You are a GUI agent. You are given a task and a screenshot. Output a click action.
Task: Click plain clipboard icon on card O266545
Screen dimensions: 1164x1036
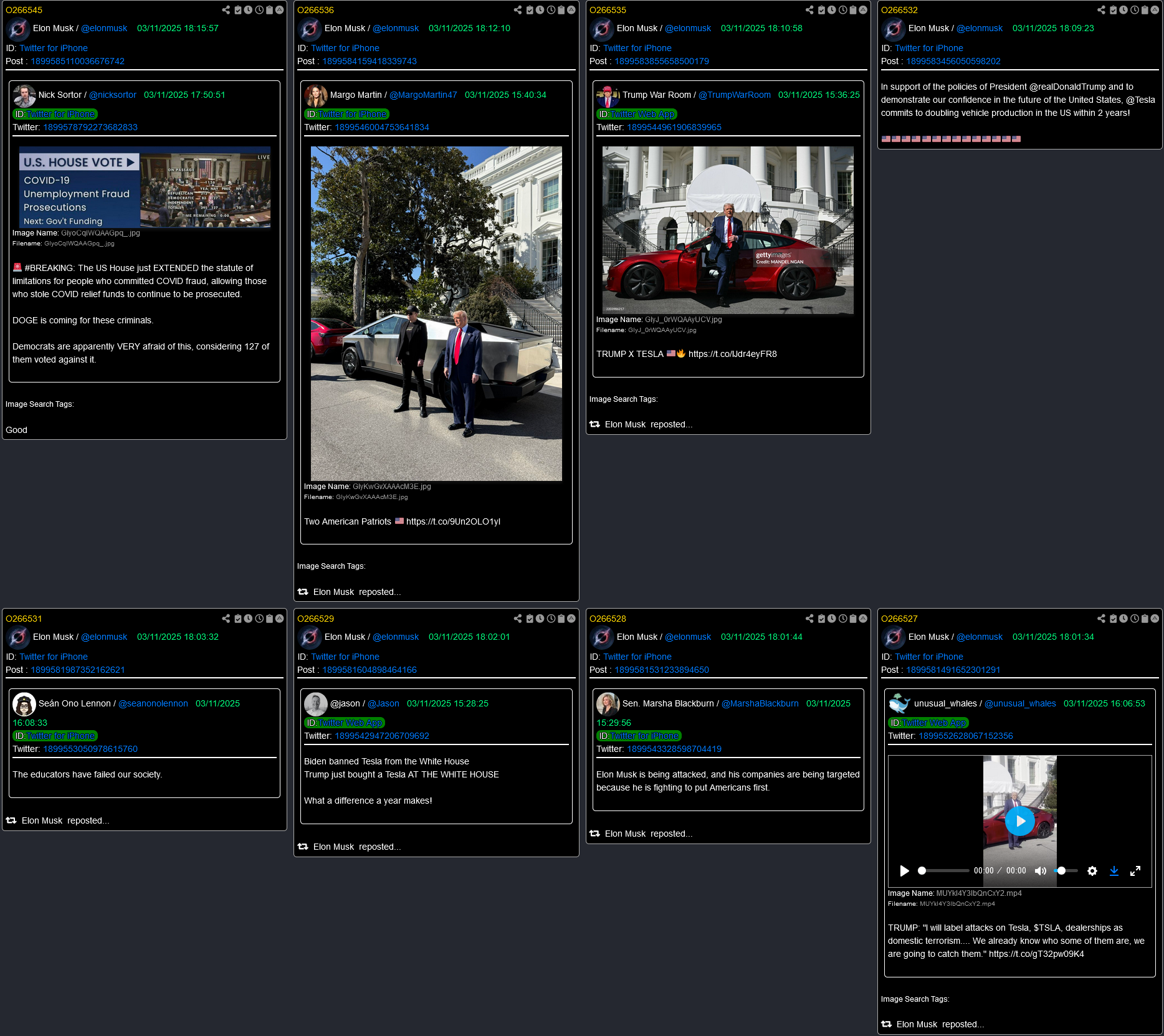269,10
